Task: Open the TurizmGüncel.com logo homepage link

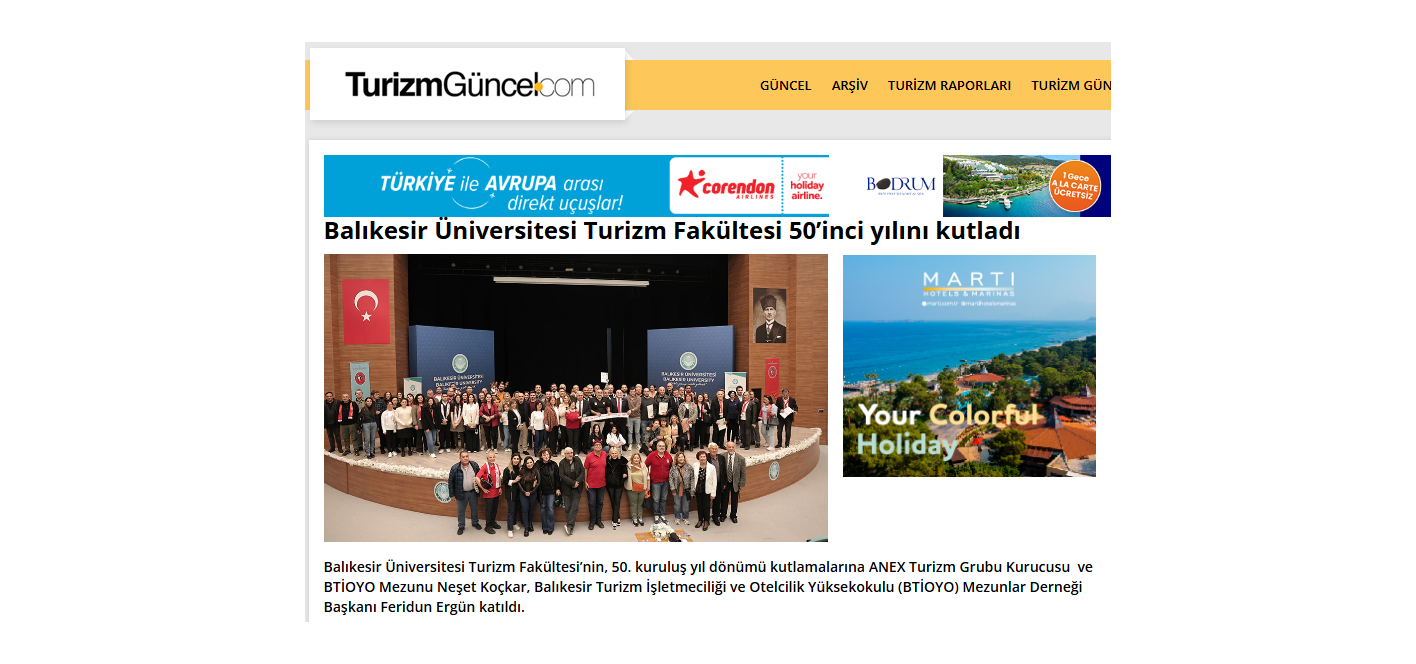Action: [469, 85]
